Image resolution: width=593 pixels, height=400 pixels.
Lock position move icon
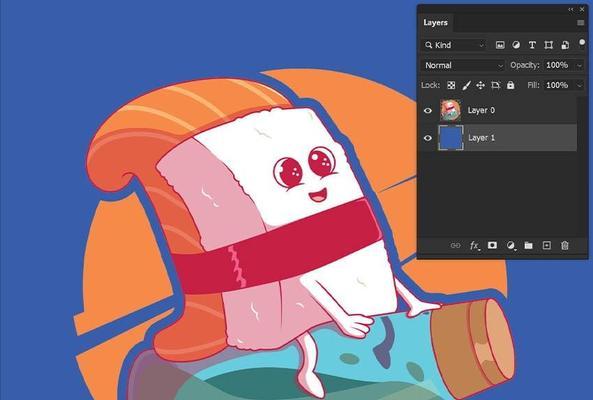(x=480, y=85)
